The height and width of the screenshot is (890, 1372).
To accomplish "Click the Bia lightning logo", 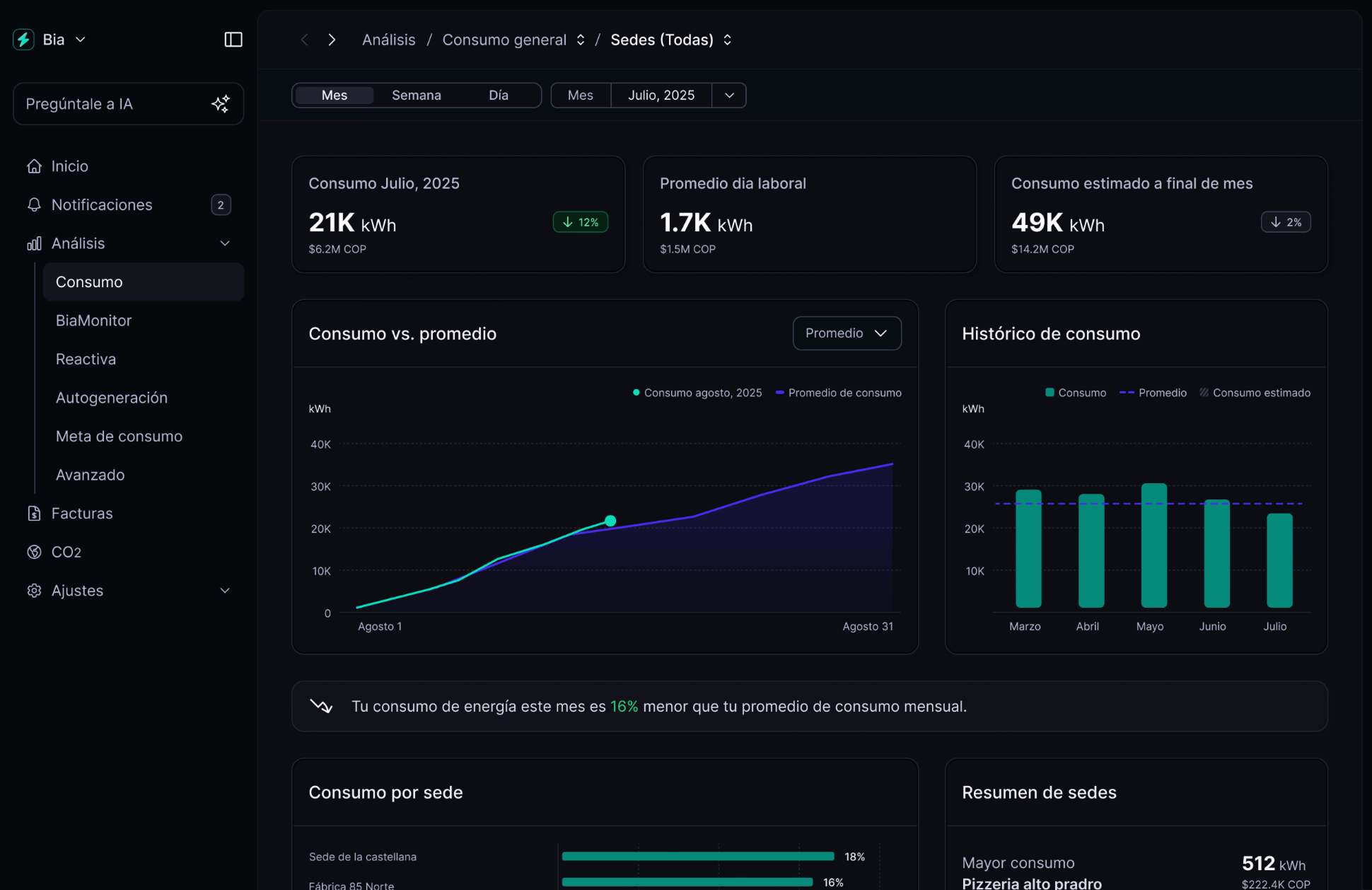I will (23, 39).
